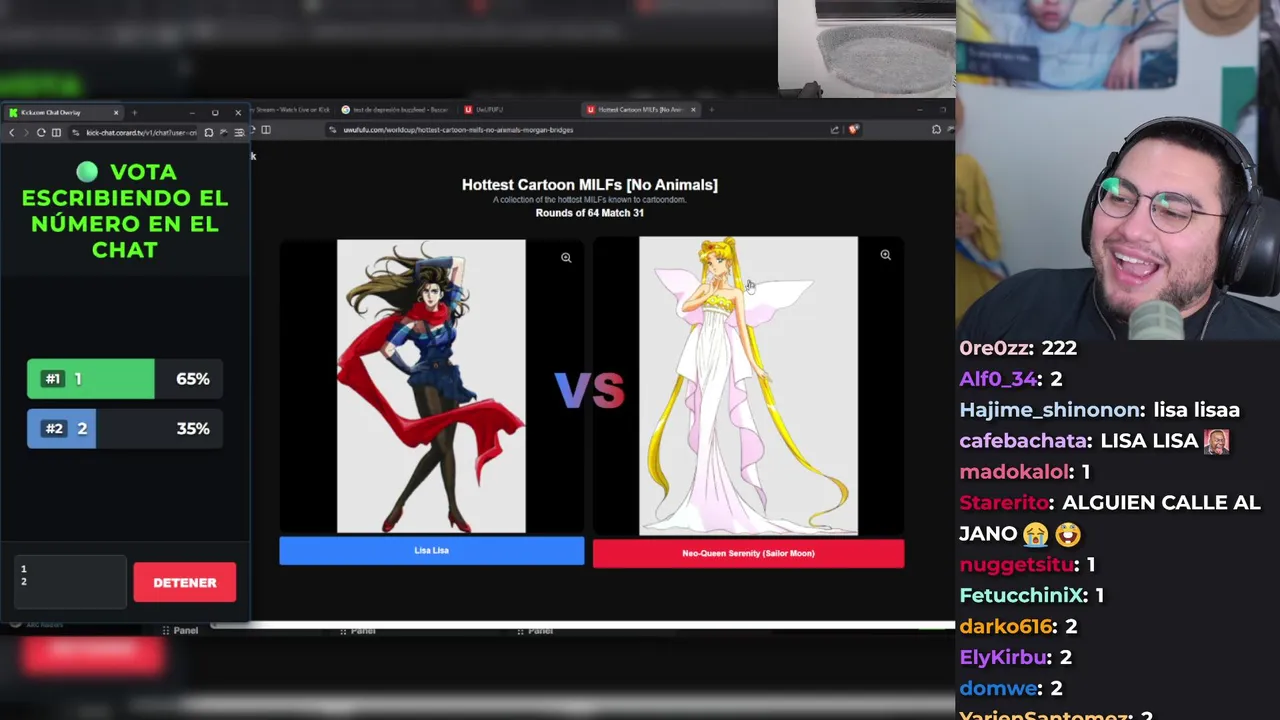Click chat username domwe
The width and height of the screenshot is (1280, 720).
(999, 688)
